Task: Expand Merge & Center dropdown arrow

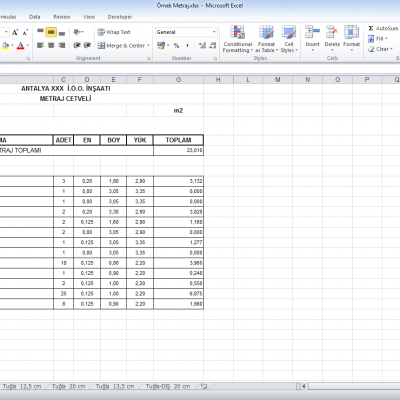Action: [x=148, y=46]
